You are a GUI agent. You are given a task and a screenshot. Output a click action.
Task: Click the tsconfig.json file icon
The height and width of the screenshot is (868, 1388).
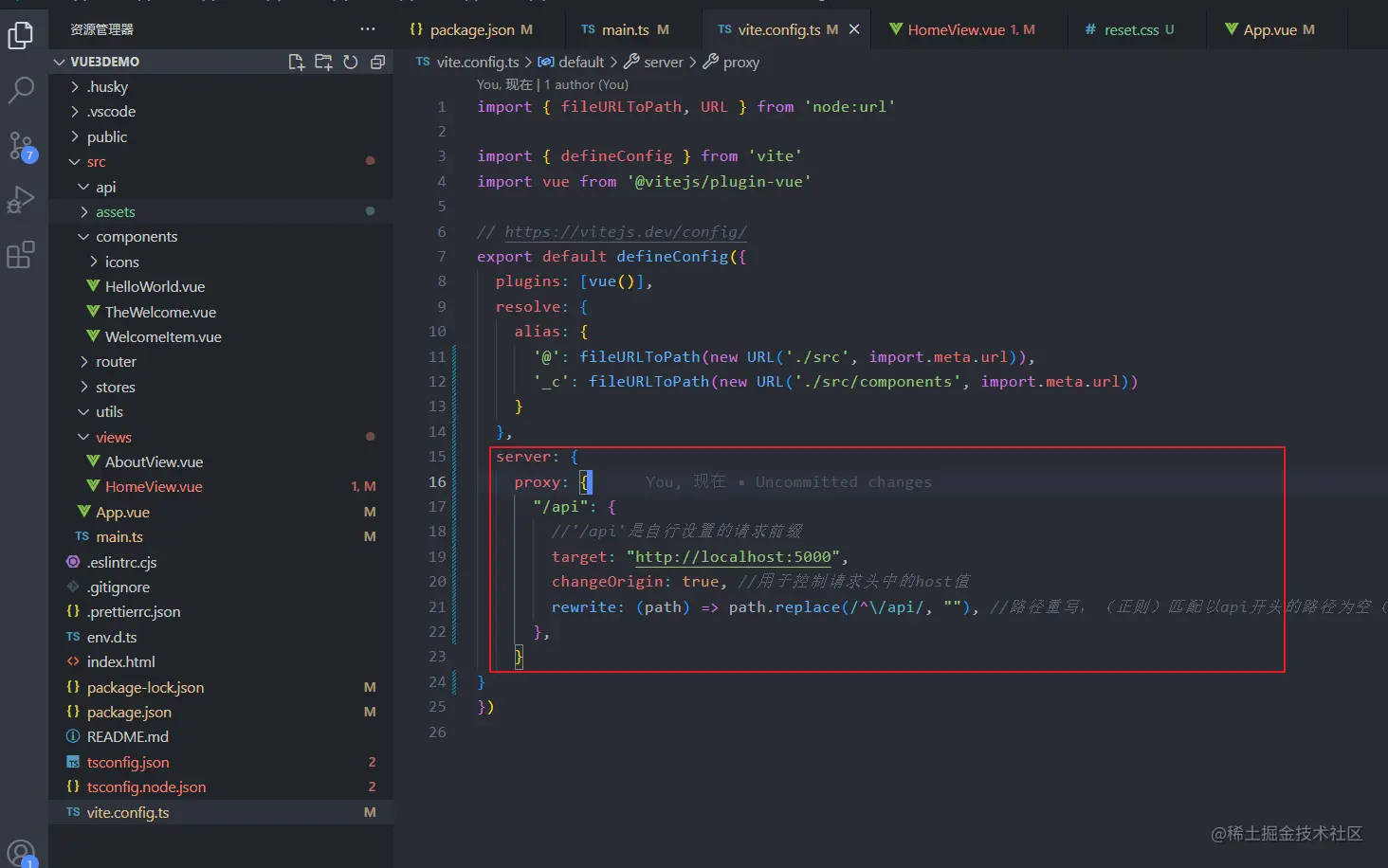click(x=73, y=762)
